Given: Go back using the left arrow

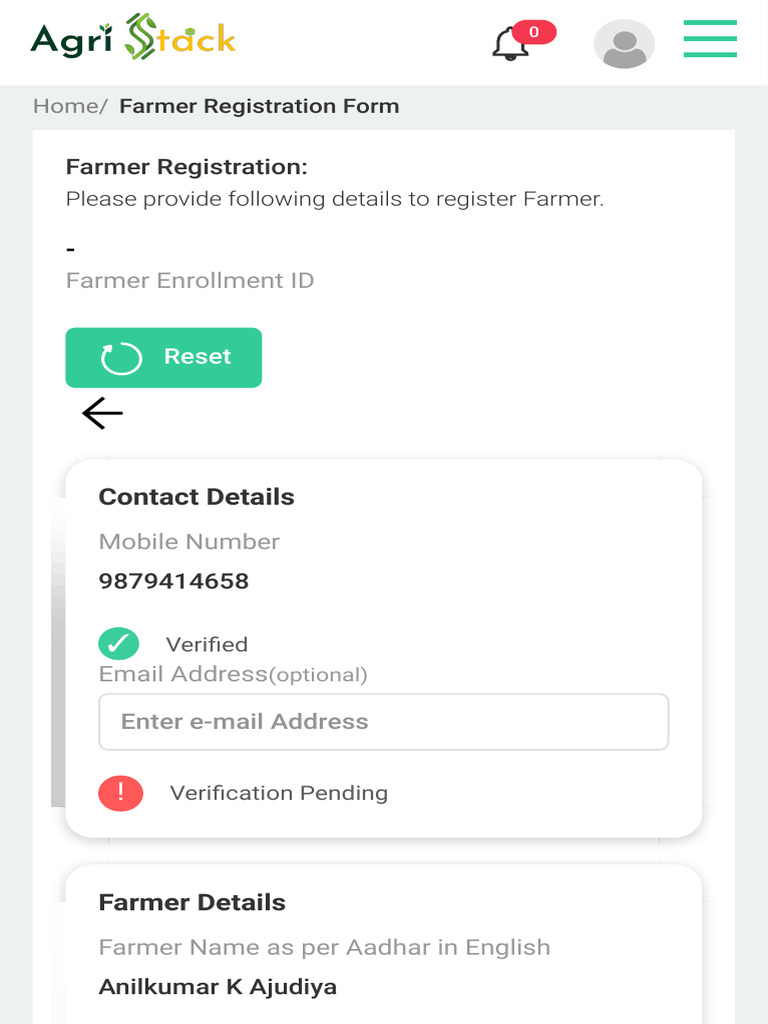Looking at the screenshot, I should pos(102,413).
